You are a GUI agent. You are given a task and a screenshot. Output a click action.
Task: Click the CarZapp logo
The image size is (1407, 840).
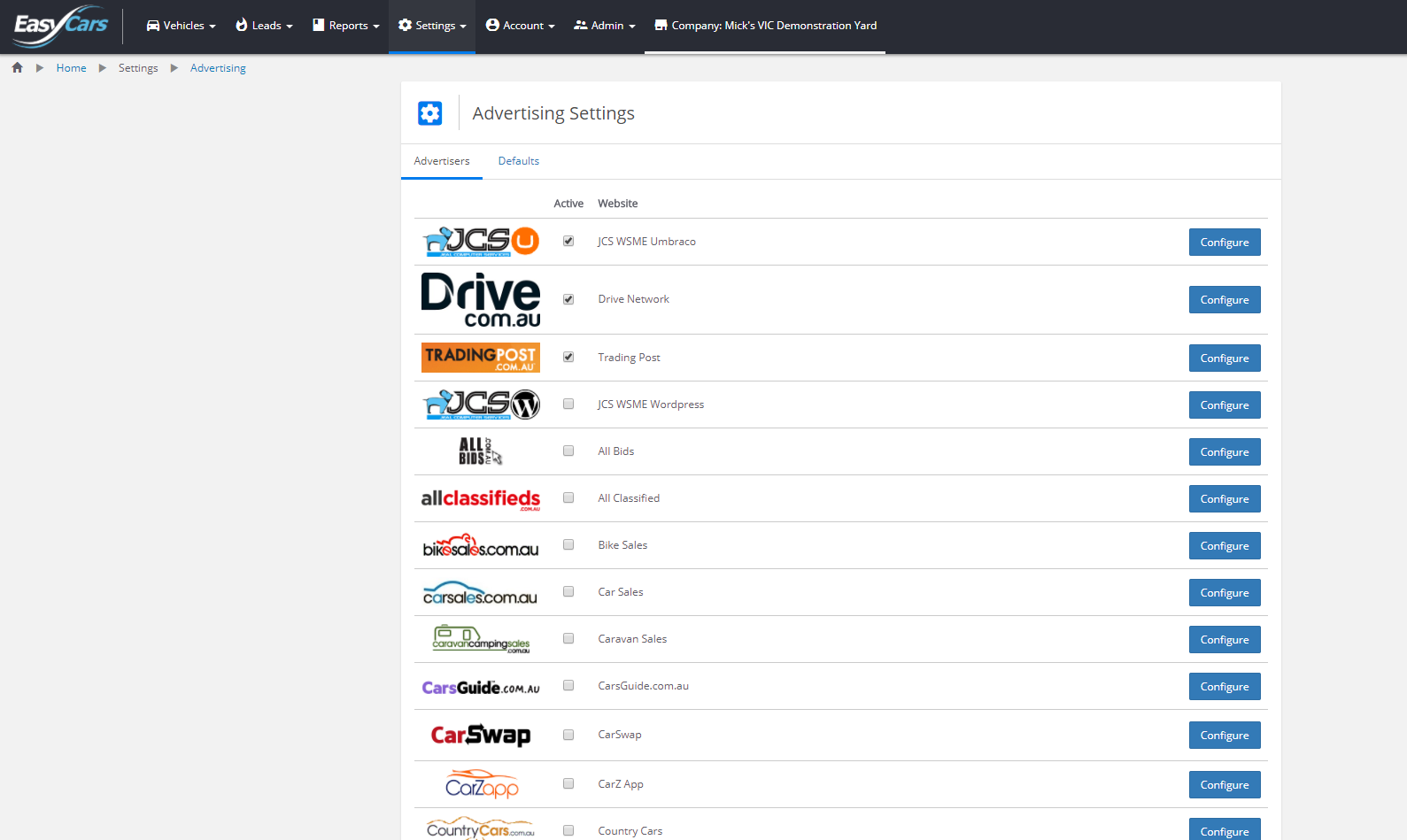coord(482,784)
